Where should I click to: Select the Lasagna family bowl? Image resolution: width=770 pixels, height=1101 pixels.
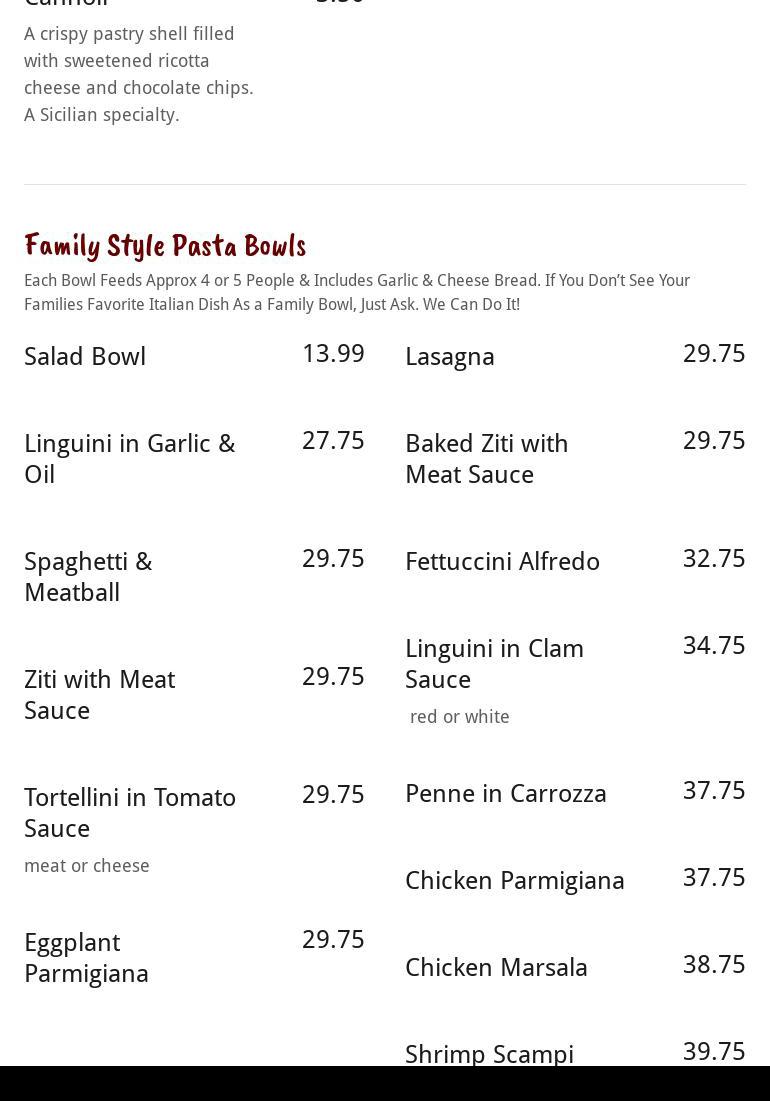coord(450,357)
